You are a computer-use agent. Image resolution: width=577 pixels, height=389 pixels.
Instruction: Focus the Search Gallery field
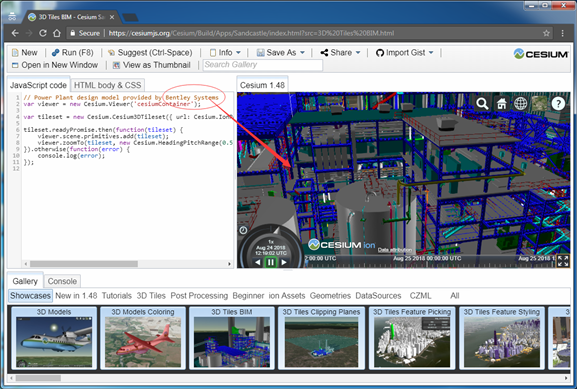[x=263, y=65]
